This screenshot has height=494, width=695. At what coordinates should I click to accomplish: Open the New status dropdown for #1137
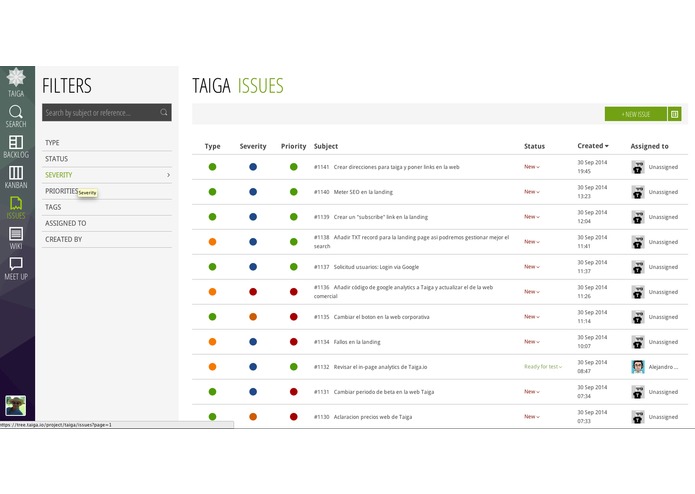[532, 267]
